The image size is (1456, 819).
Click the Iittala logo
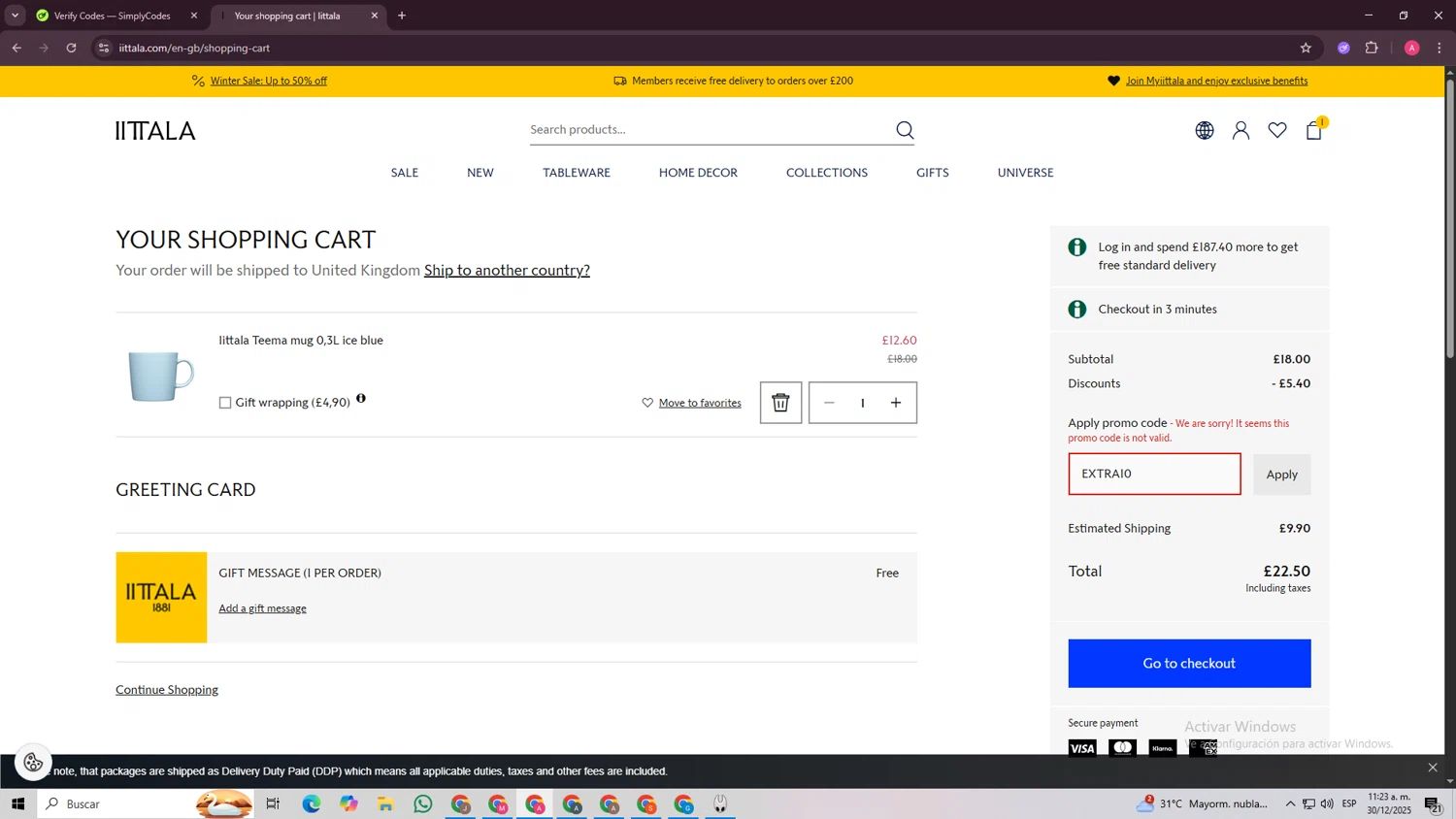click(x=155, y=131)
